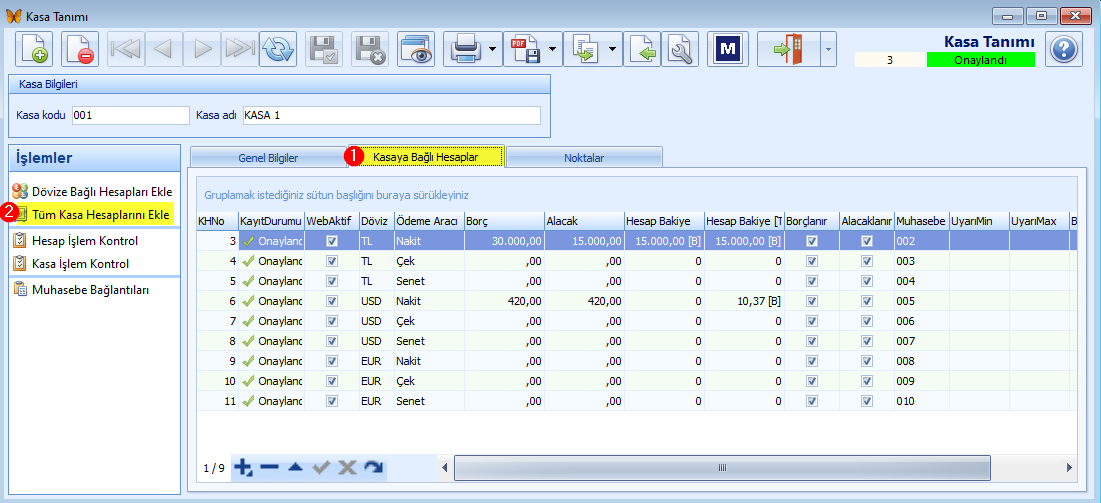Select the 10,37 [B] balance cell
The width and height of the screenshot is (1101, 503).
(744, 301)
